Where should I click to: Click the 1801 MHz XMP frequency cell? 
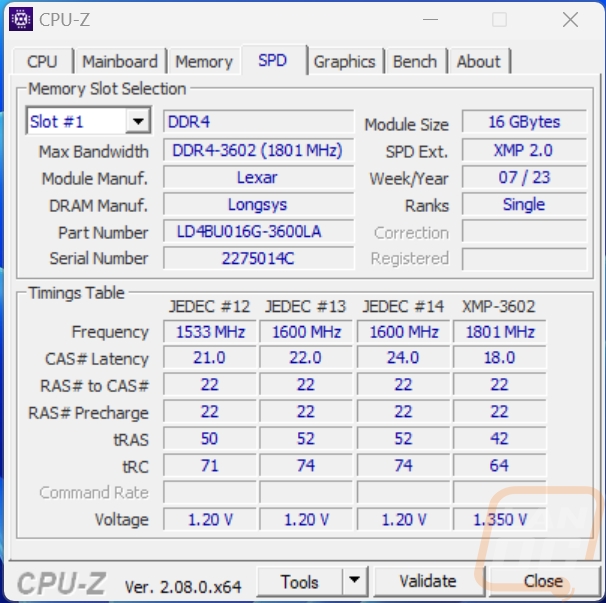point(500,332)
